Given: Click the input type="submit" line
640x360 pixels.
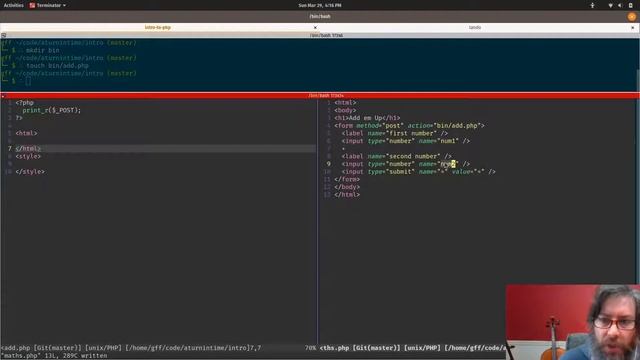Looking at the screenshot, I should [x=419, y=172].
